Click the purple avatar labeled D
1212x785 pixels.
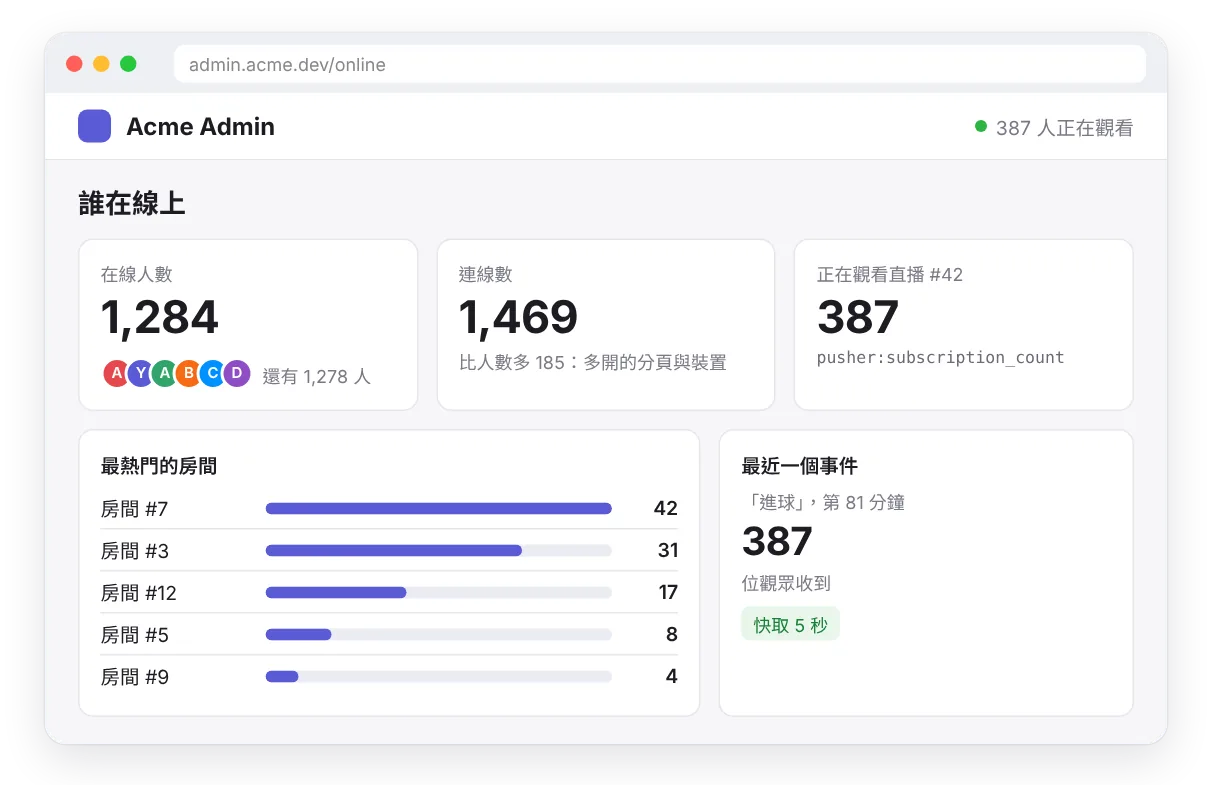click(x=236, y=374)
